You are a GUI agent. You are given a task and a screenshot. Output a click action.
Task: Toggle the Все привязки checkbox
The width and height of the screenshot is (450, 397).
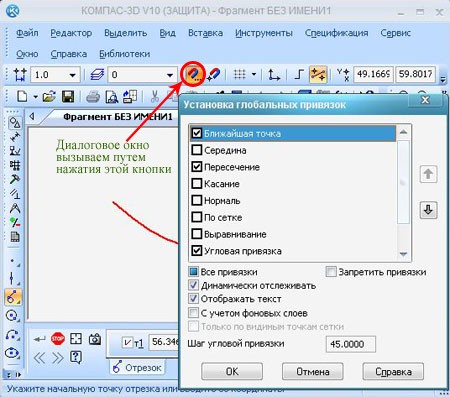point(193,272)
